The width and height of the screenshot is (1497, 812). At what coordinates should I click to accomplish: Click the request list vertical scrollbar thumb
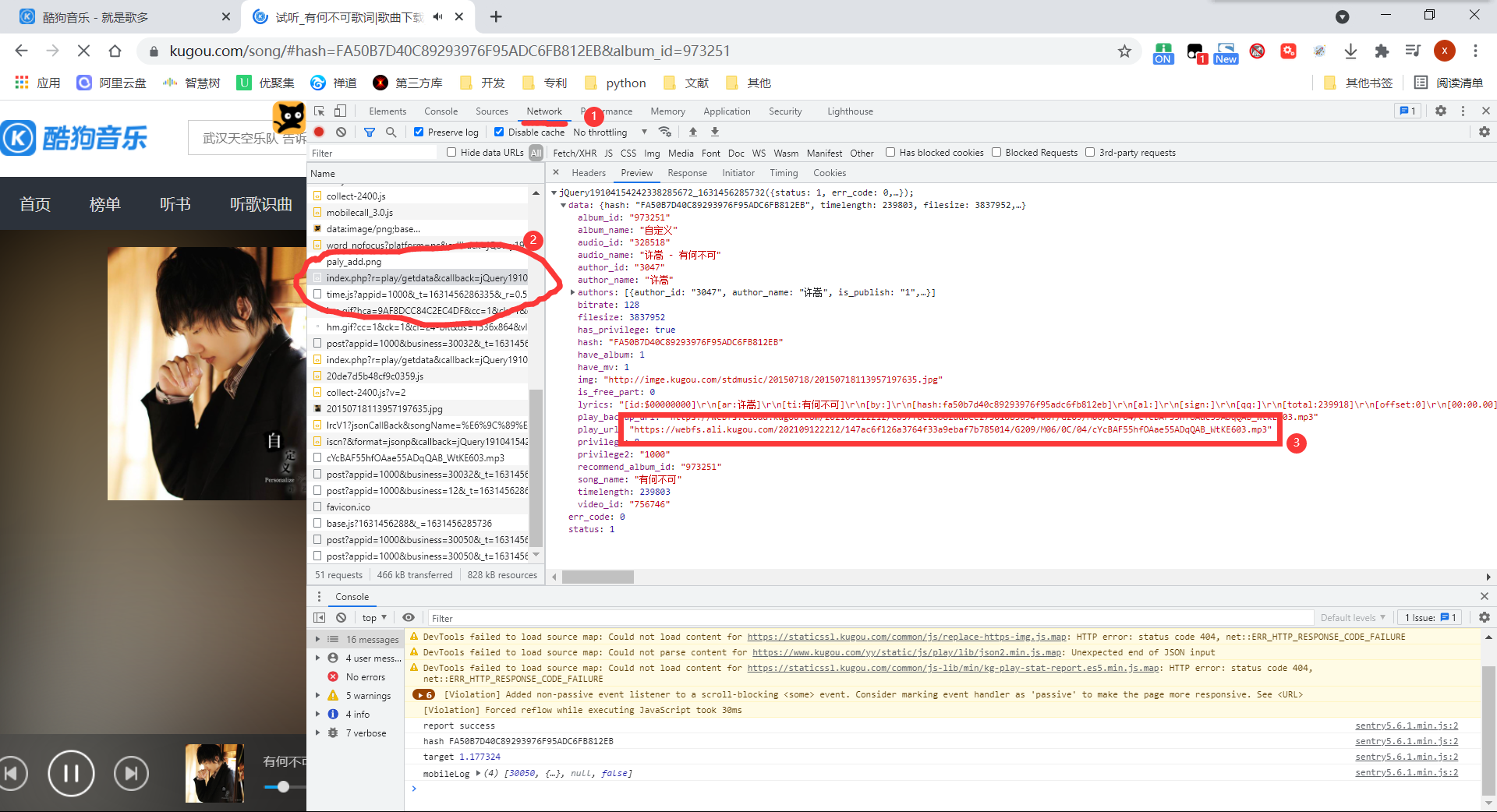(536, 468)
